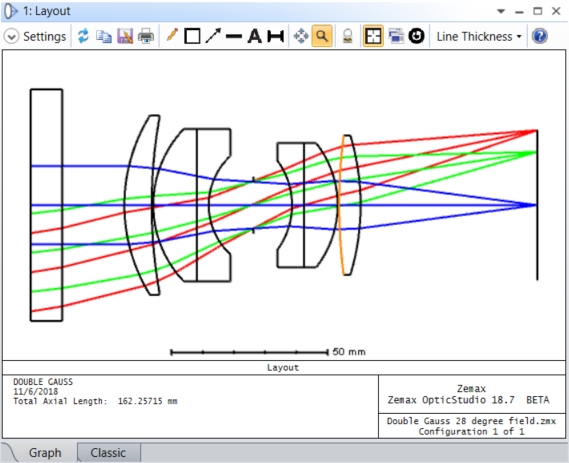
Task: Activate the measurement H-bar tool
Action: click(x=275, y=36)
